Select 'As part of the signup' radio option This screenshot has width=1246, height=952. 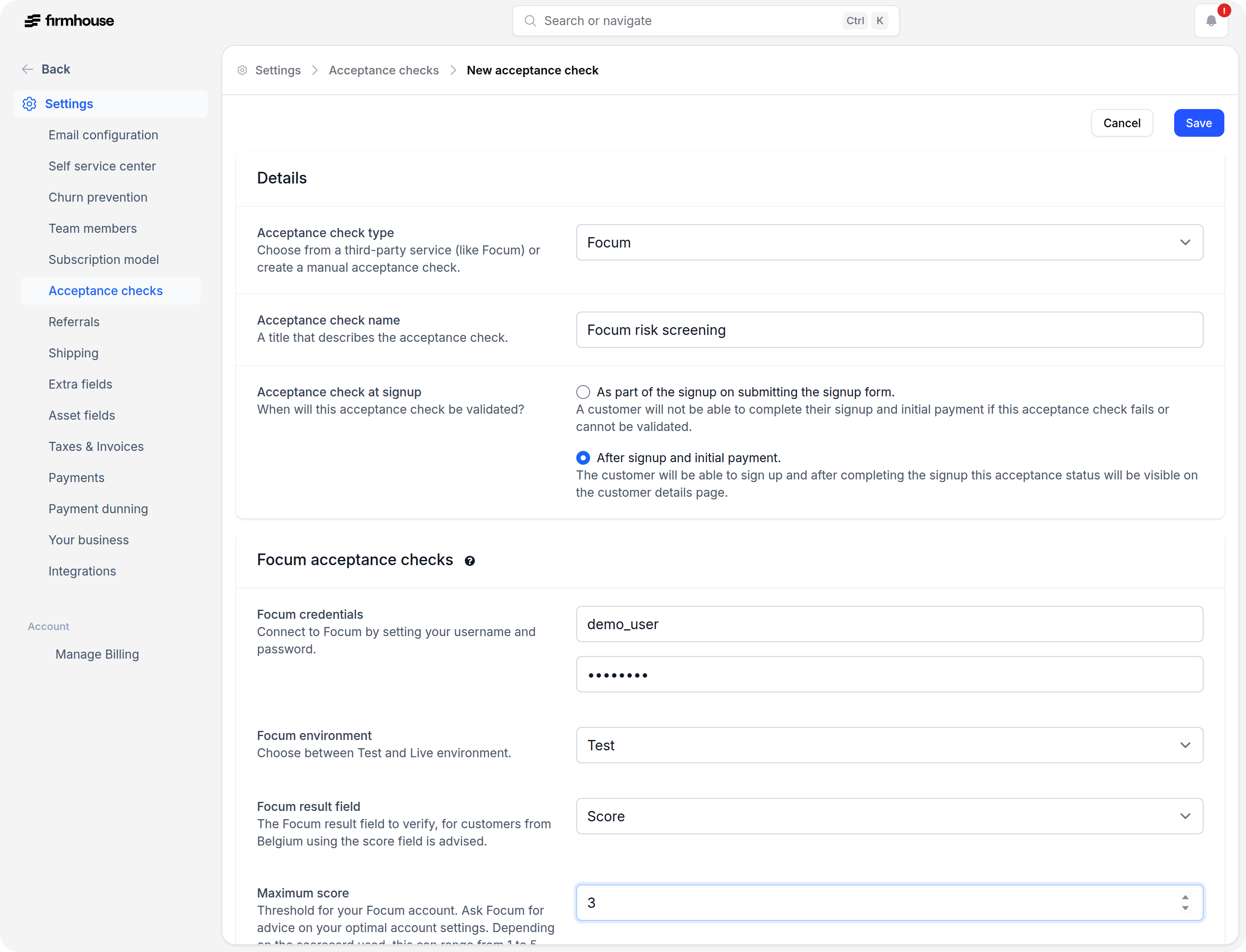coord(583,392)
